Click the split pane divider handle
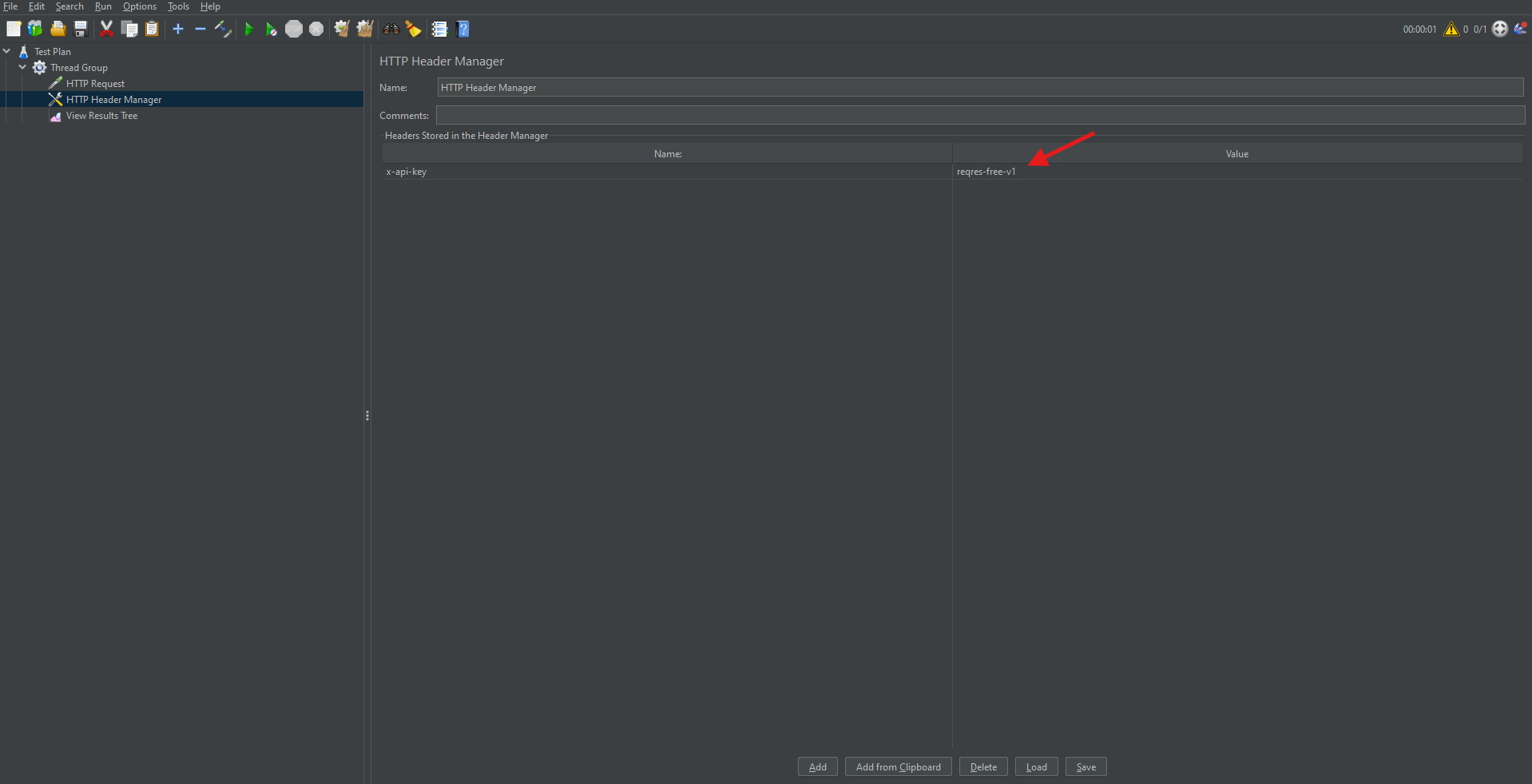Viewport: 1532px width, 784px height. (367, 415)
